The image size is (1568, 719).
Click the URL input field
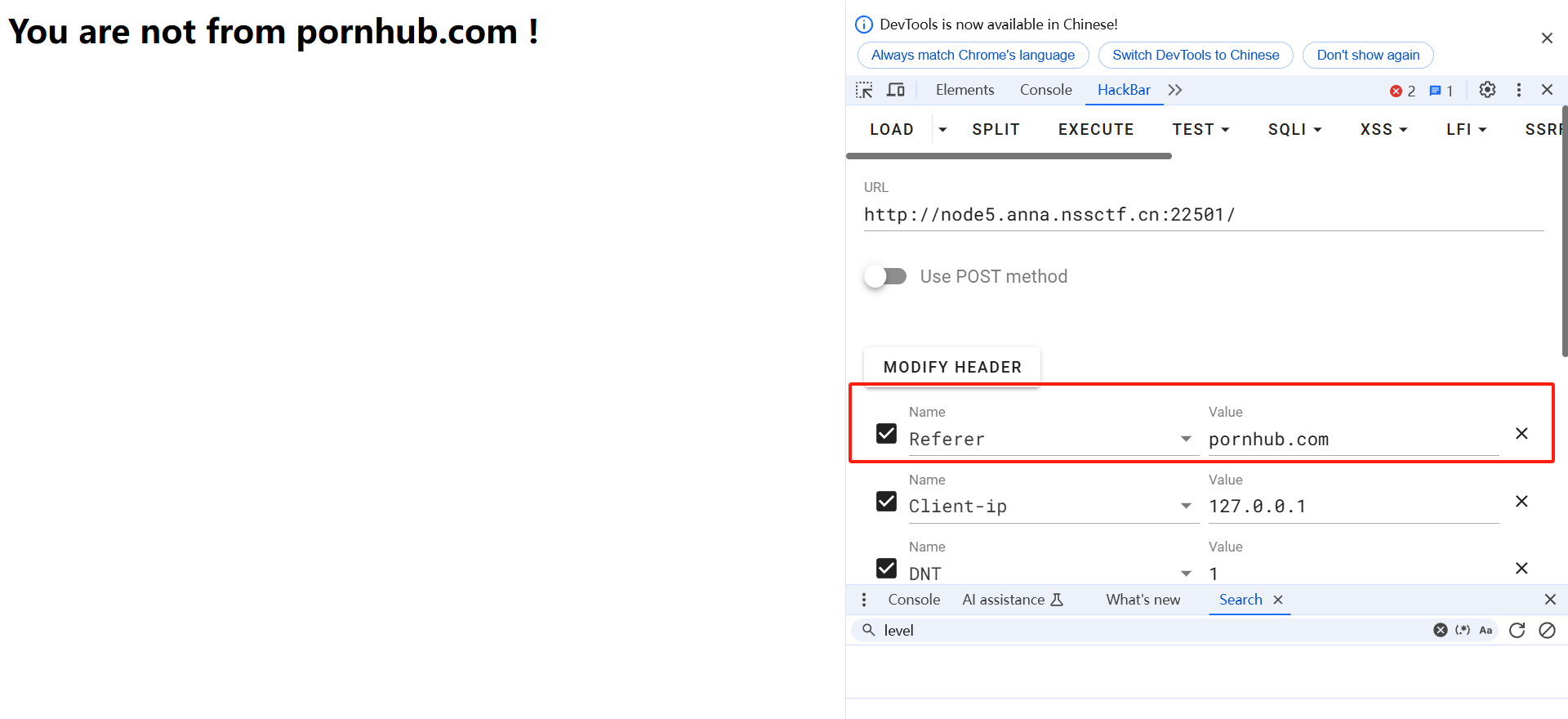[1204, 215]
